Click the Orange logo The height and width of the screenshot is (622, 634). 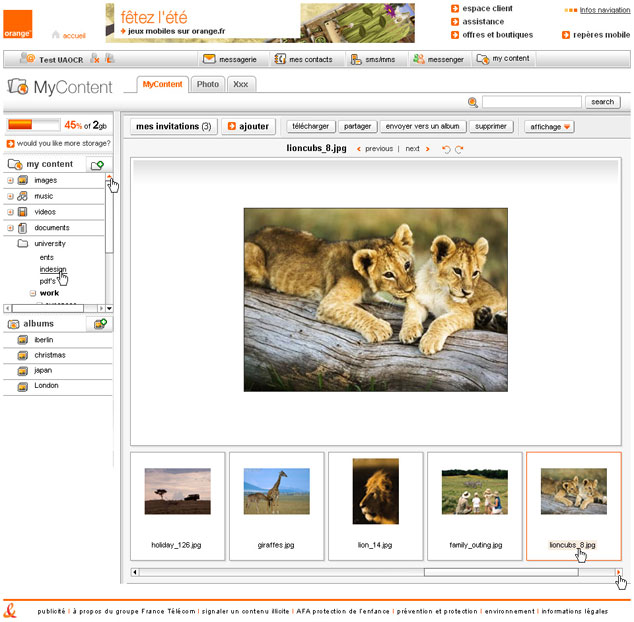tap(17, 24)
